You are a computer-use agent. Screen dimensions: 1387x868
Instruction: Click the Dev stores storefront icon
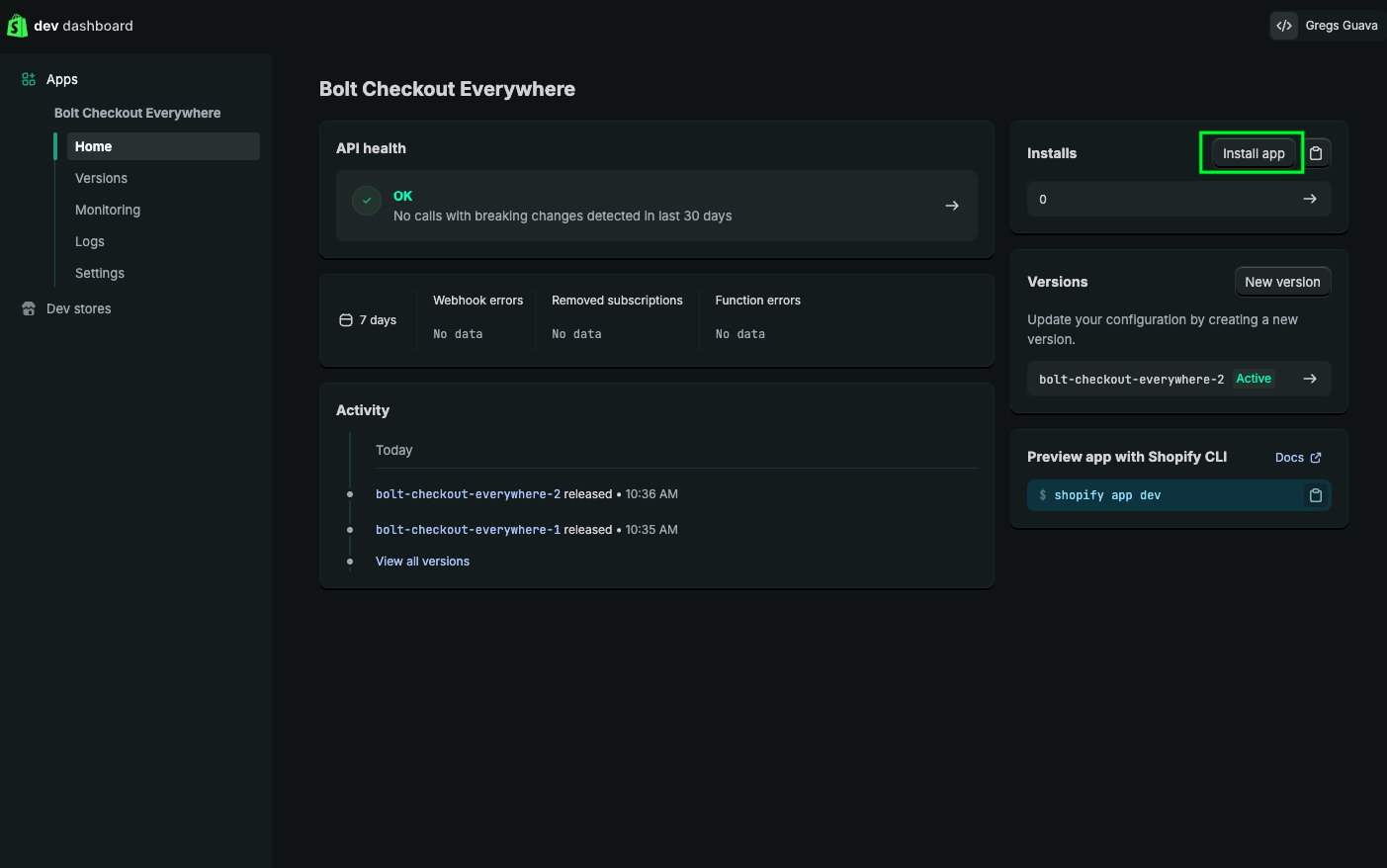pos(29,308)
